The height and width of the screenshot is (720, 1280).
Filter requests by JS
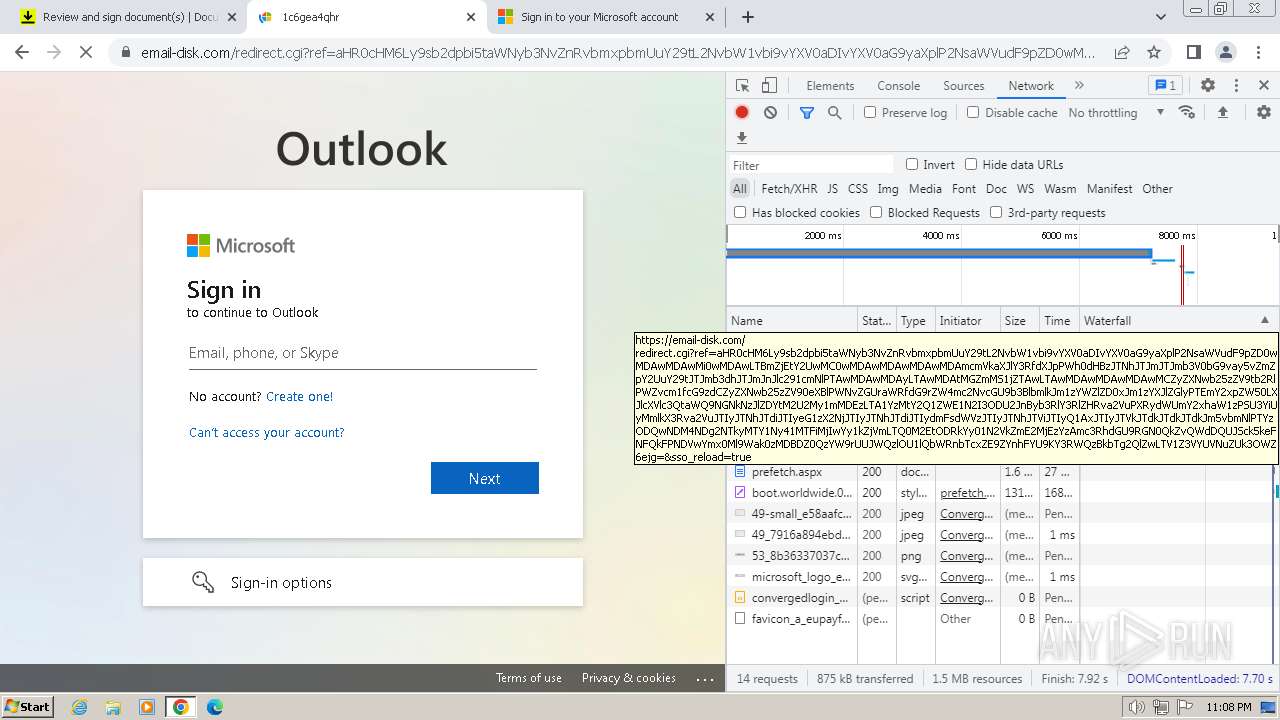point(832,188)
